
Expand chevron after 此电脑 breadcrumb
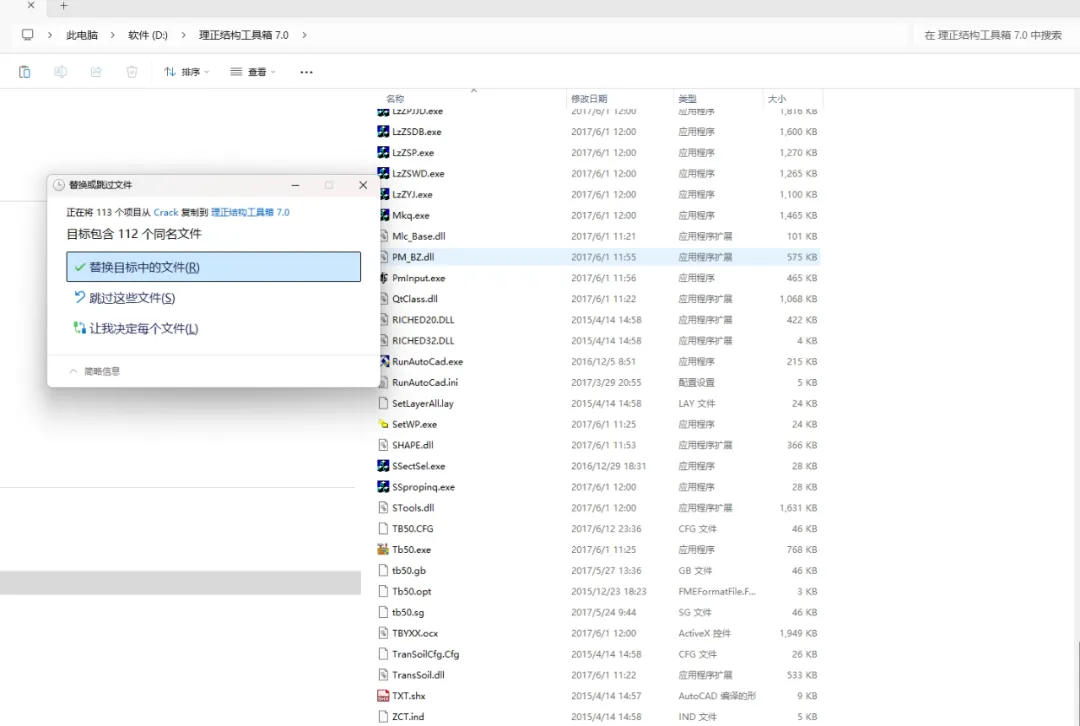point(112,35)
